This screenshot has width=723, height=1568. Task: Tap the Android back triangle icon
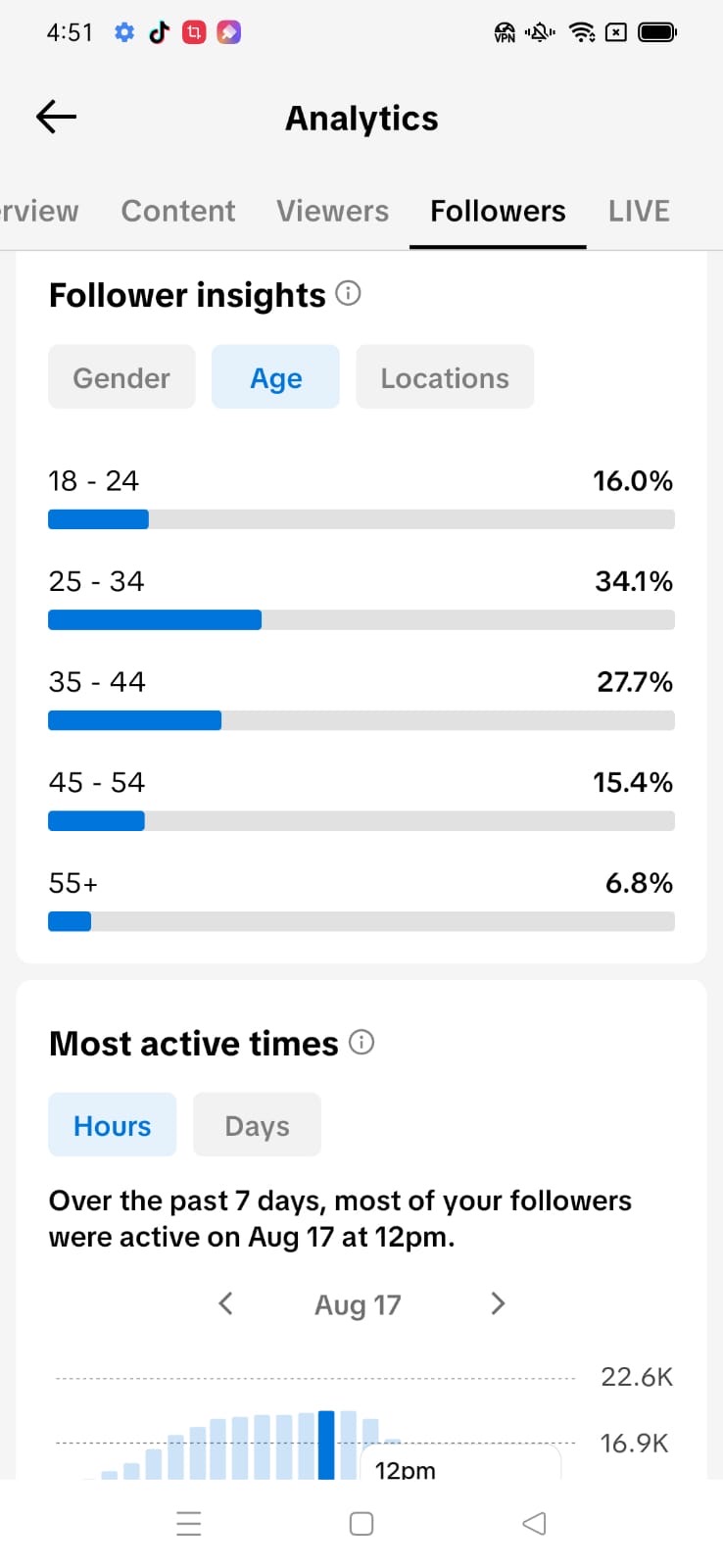tap(534, 1523)
